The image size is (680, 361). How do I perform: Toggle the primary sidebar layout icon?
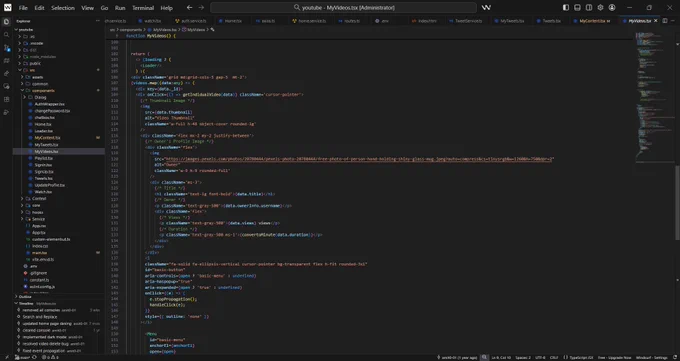pyautogui.click(x=566, y=7)
